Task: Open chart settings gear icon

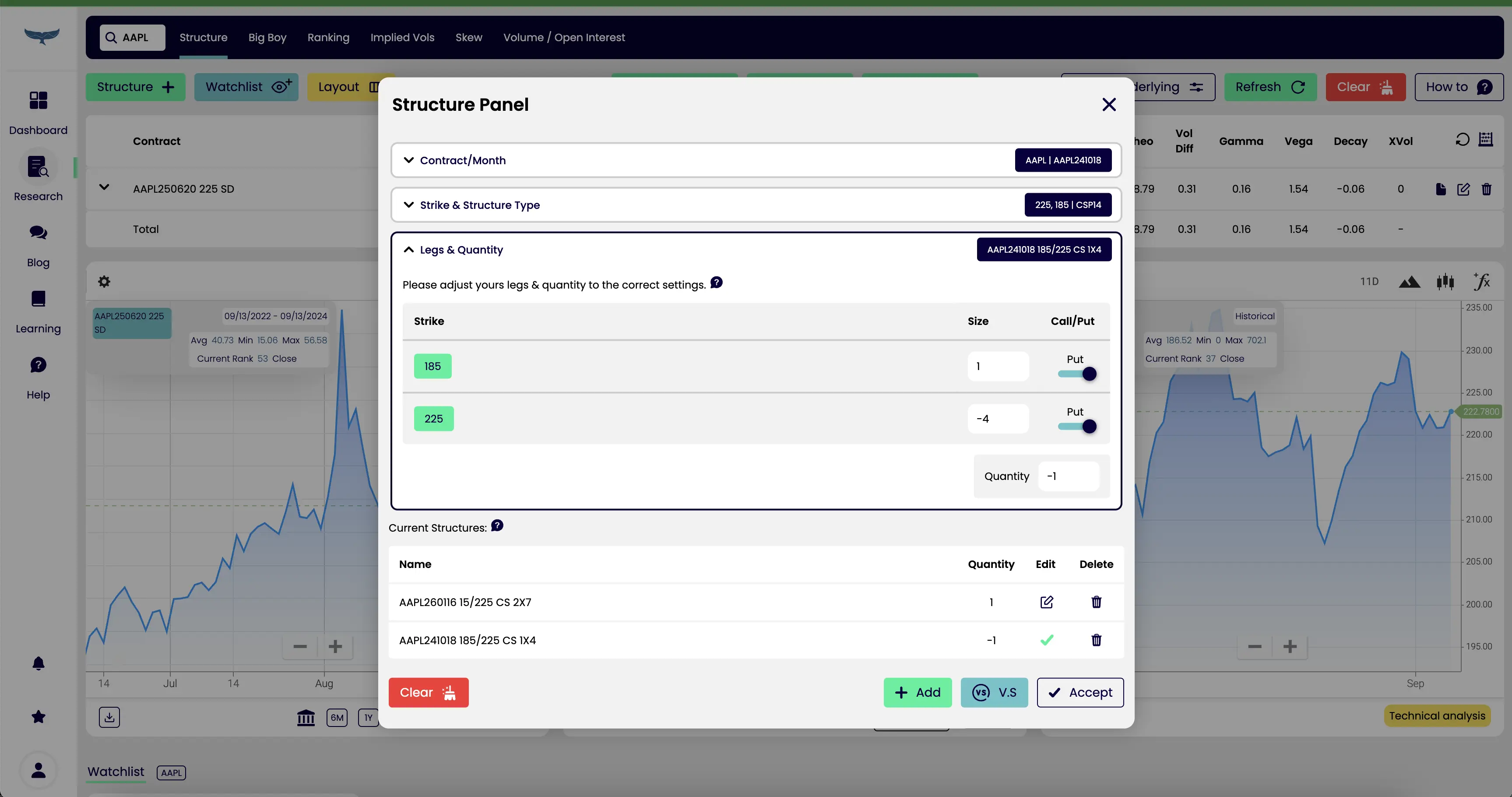Action: [104, 282]
